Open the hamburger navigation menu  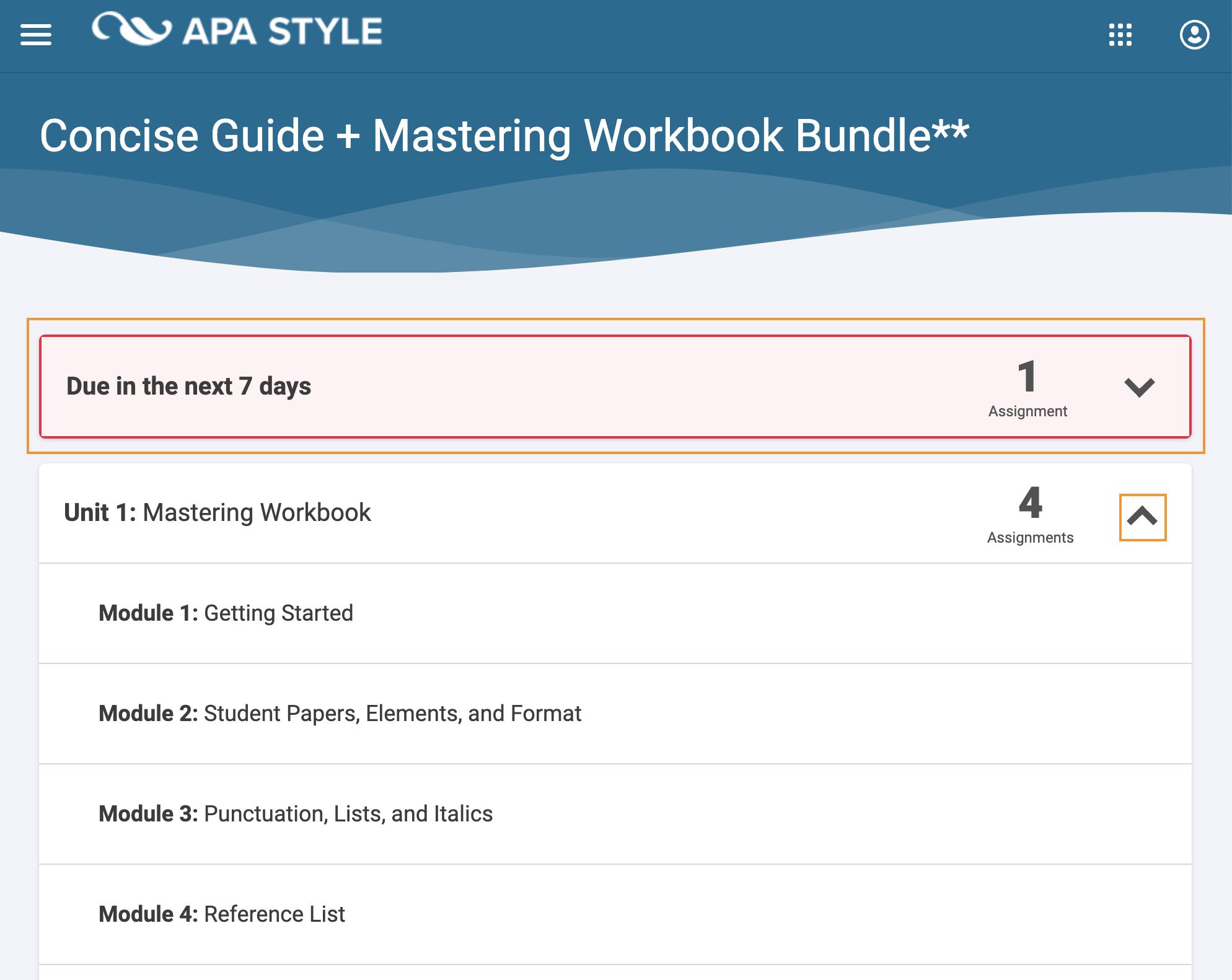36,35
